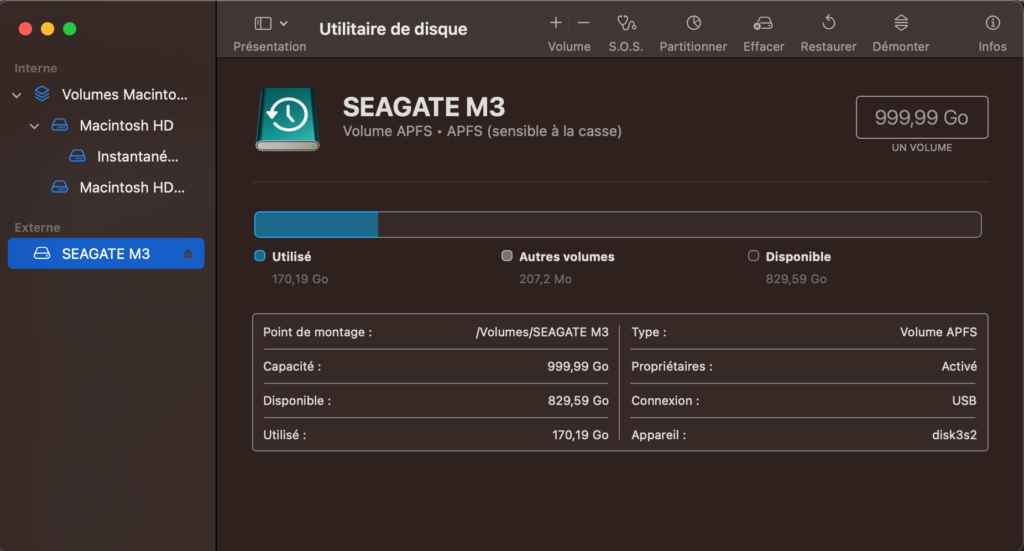Screen dimensions: 1024x551
Task: Click the Utilisé legend label
Action: point(291,257)
